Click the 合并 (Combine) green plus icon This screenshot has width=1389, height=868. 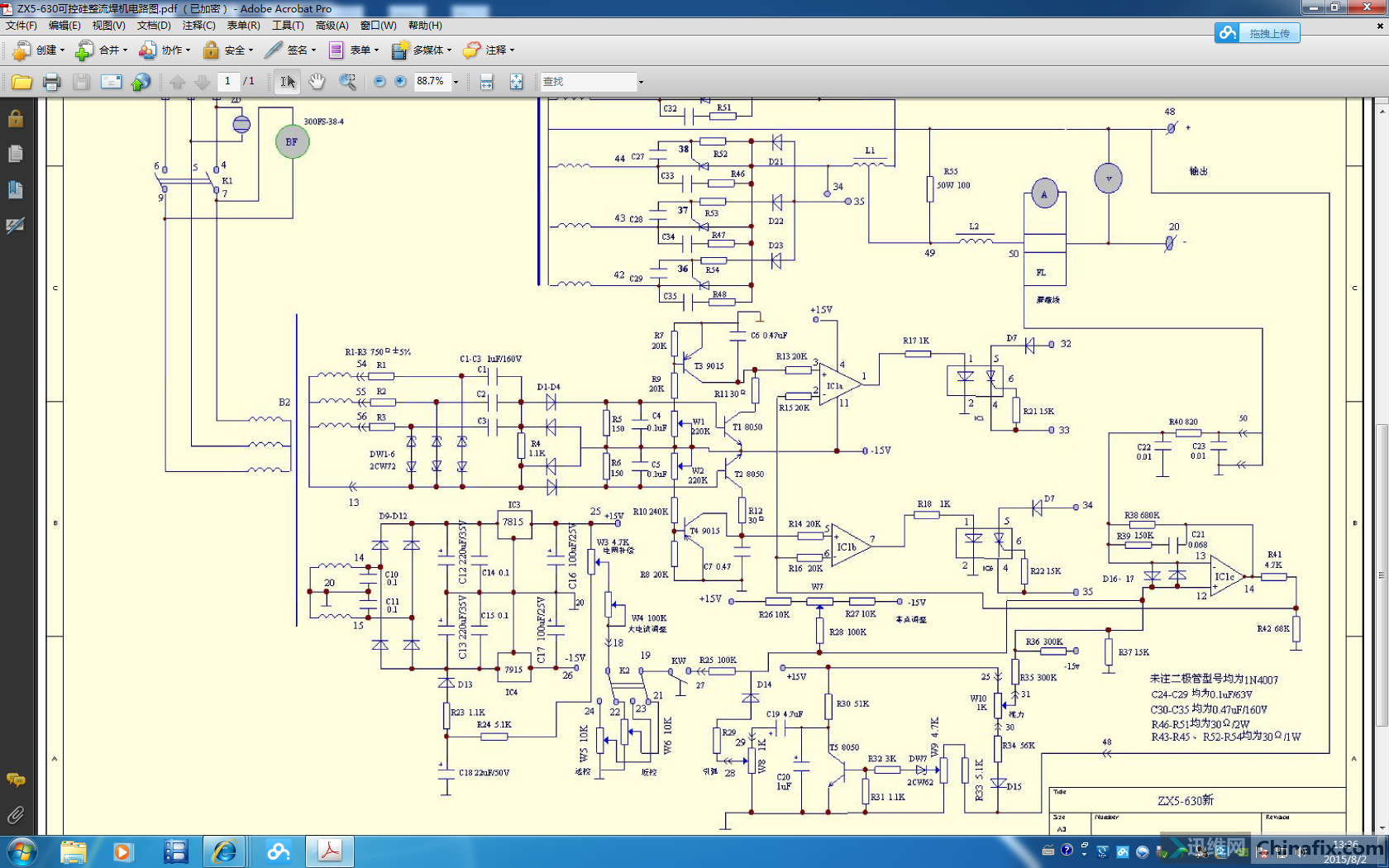[84, 50]
